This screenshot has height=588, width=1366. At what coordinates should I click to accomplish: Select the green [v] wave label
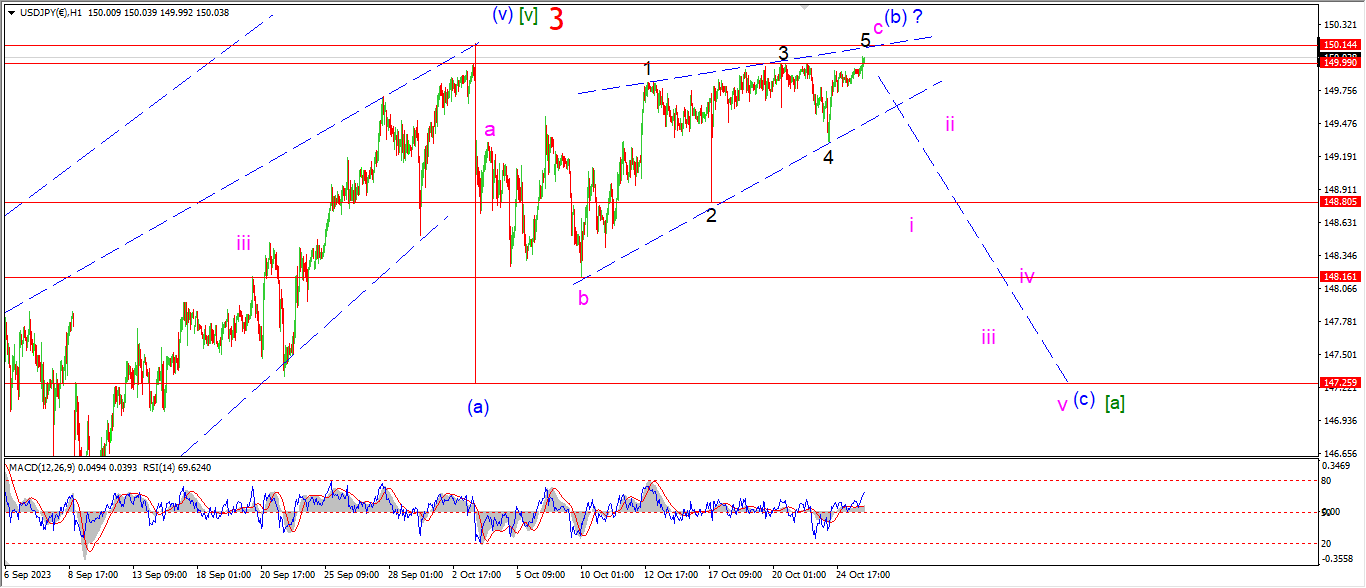coord(529,16)
